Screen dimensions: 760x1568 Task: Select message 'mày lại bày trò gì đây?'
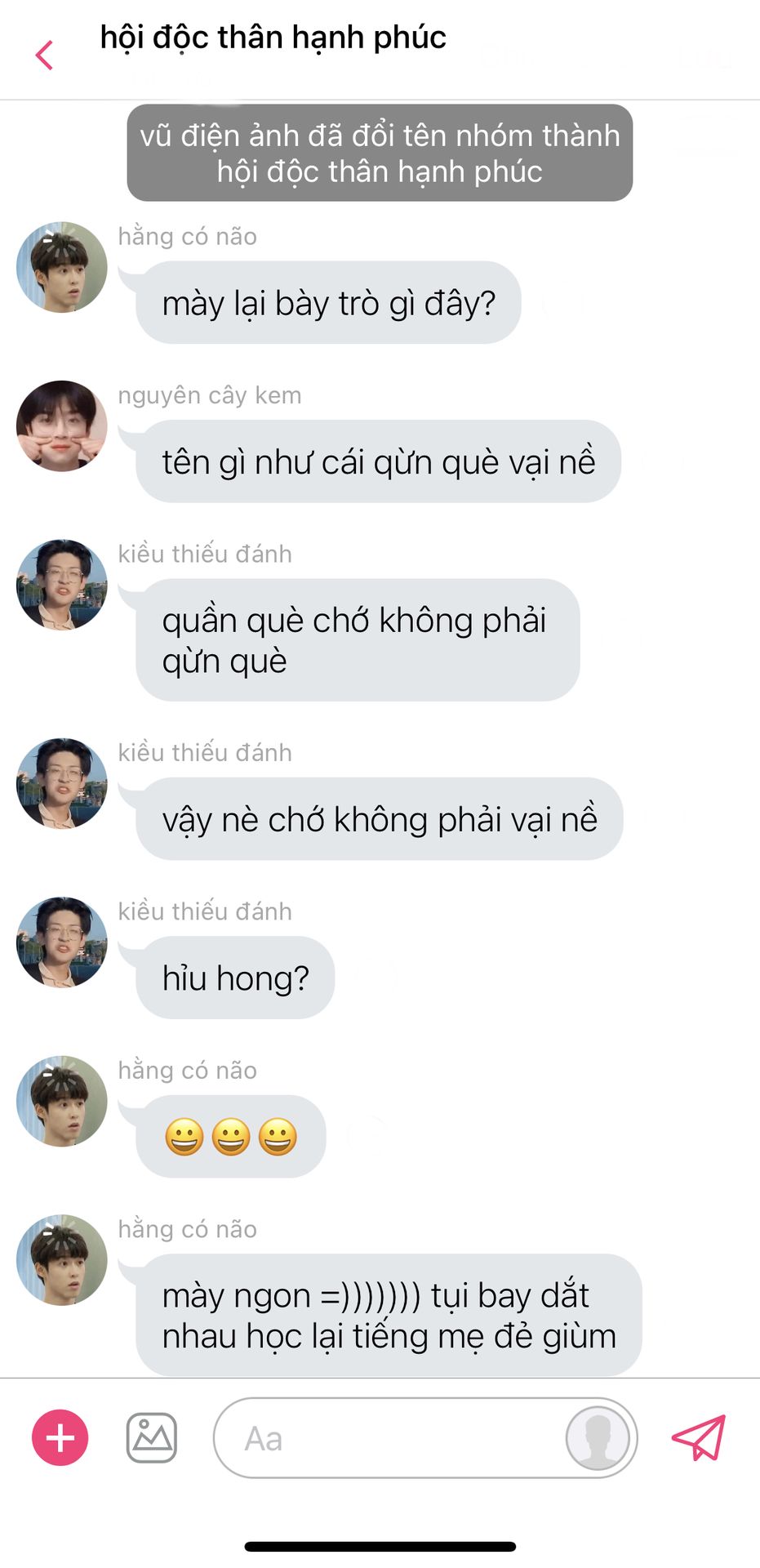[328, 303]
